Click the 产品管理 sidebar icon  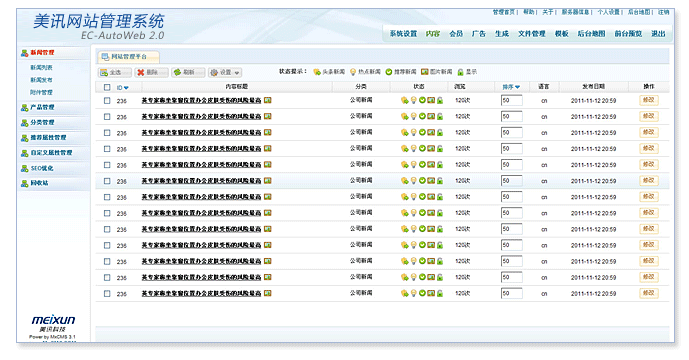tap(25, 107)
